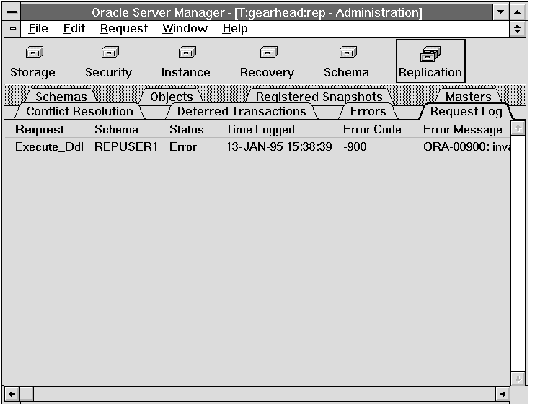Switch to the Schemas tab

pos(62,97)
